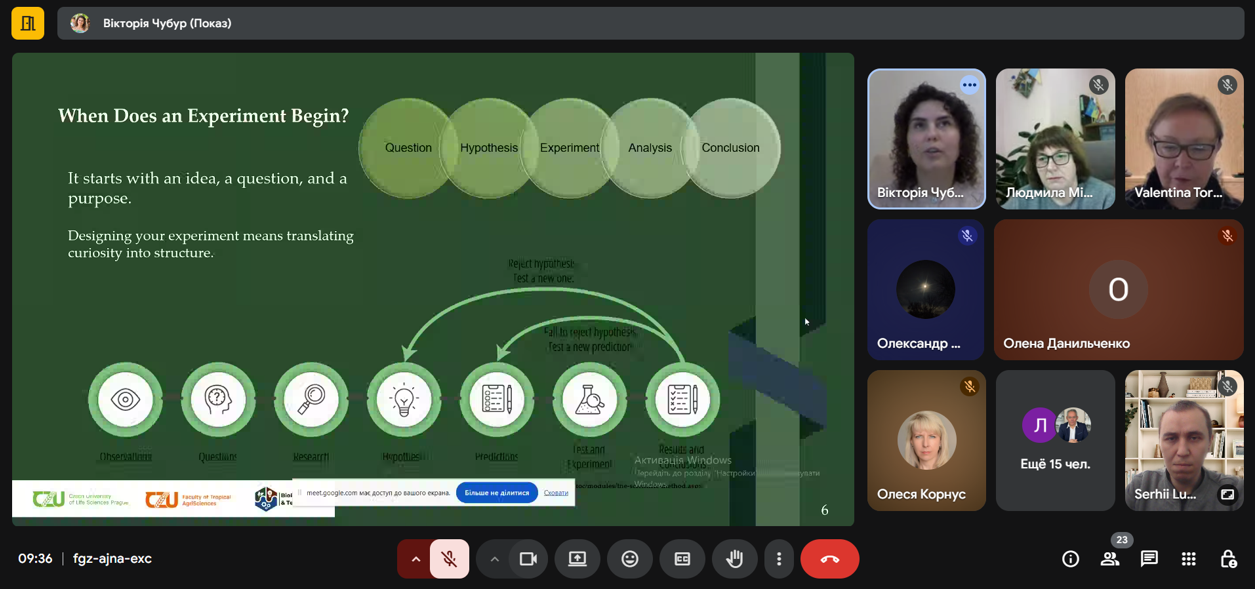Click the 'Сховати' link

(556, 493)
